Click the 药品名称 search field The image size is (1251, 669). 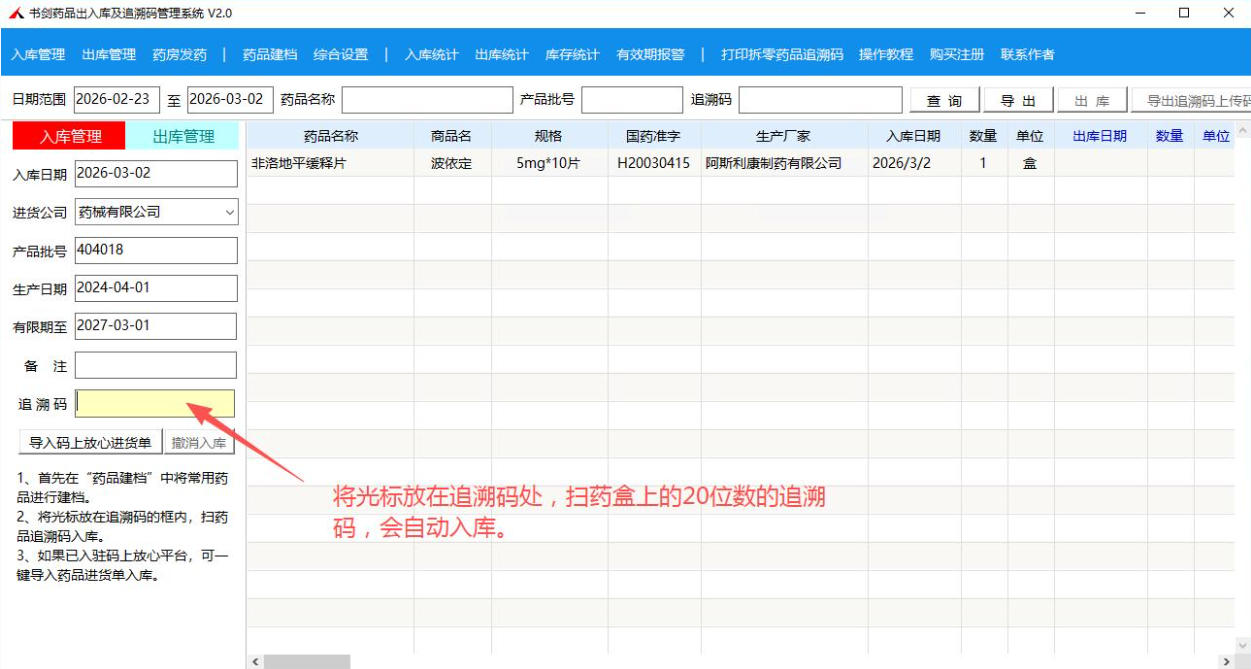point(426,100)
